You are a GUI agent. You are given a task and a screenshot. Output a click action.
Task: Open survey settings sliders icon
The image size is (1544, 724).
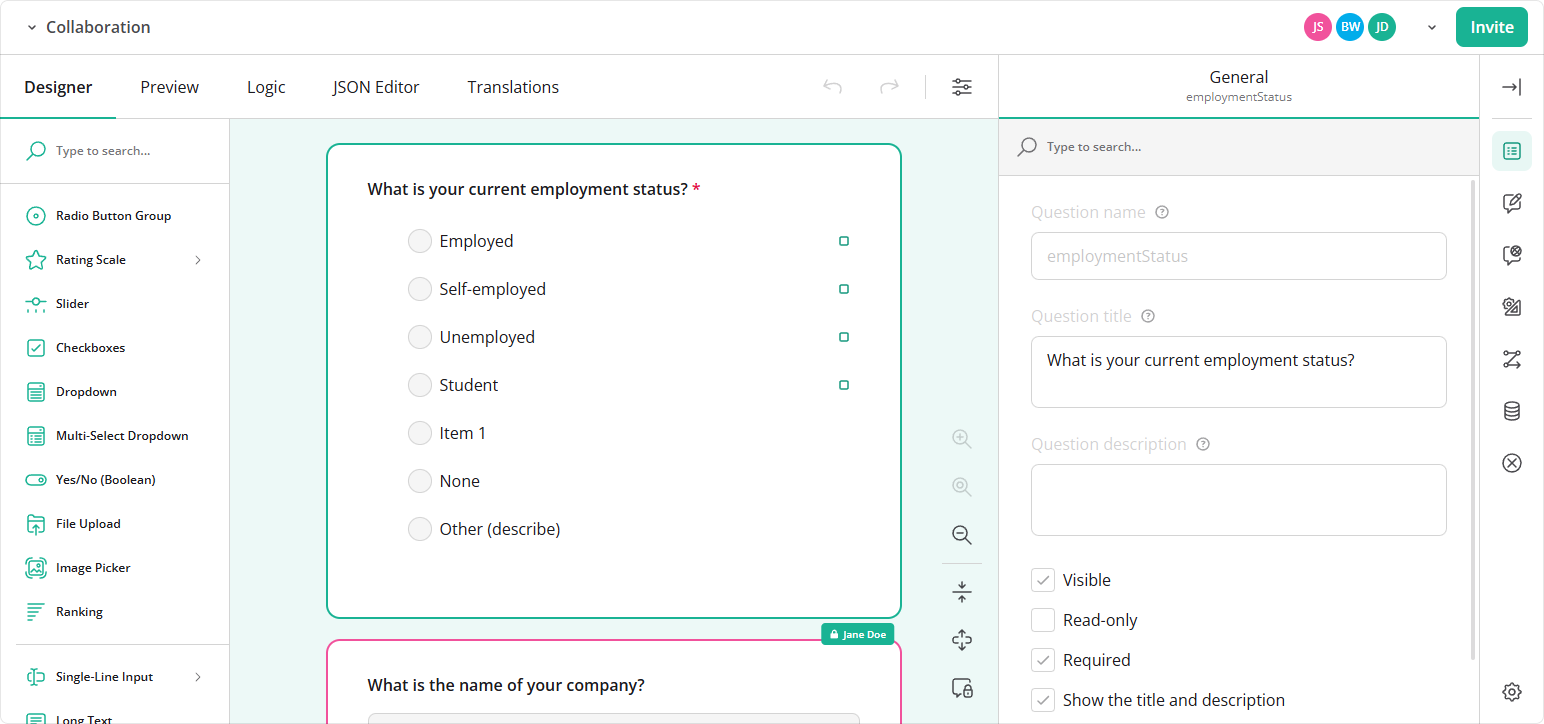(x=962, y=87)
